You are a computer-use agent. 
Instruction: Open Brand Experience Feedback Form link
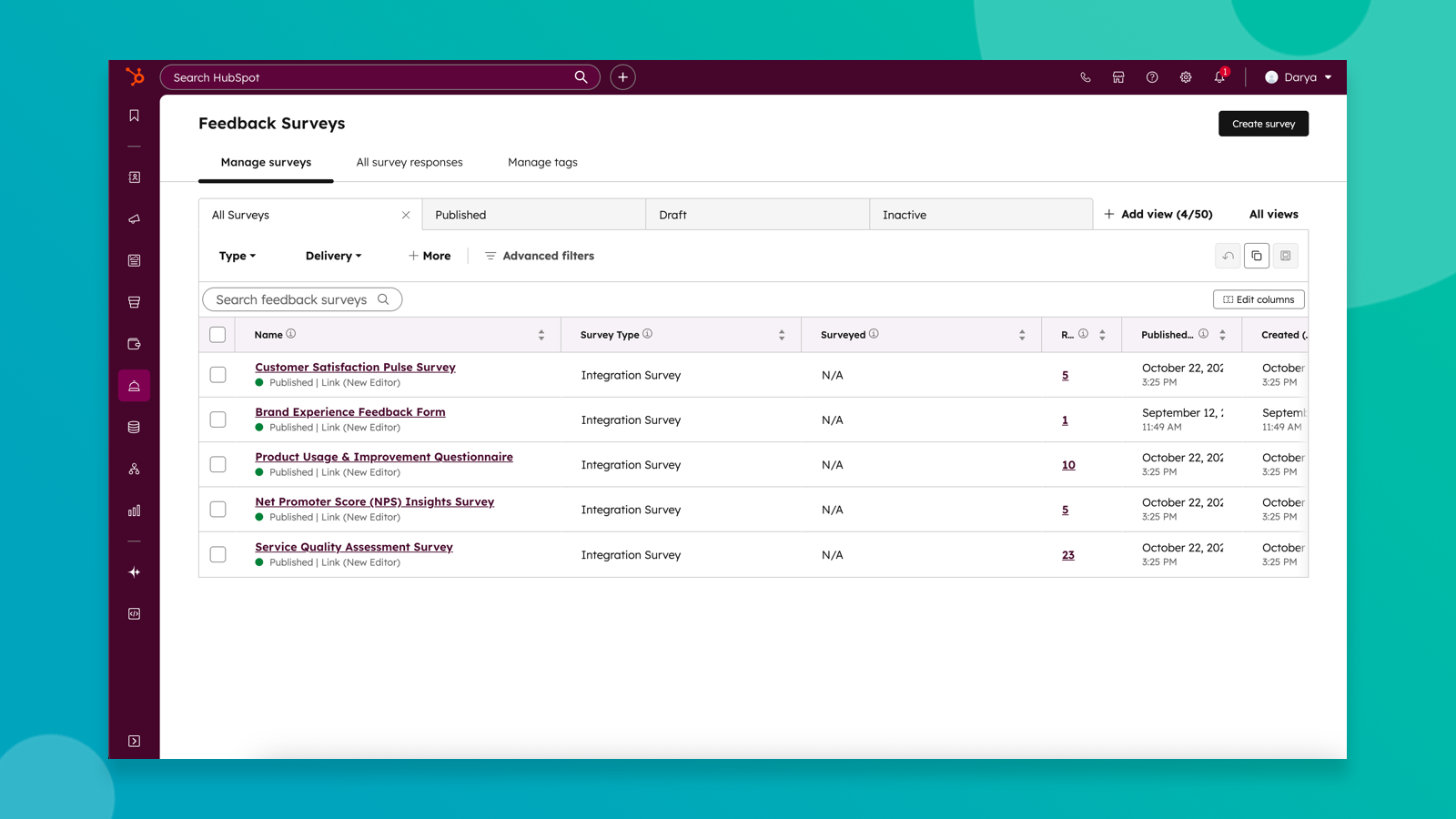(x=350, y=412)
